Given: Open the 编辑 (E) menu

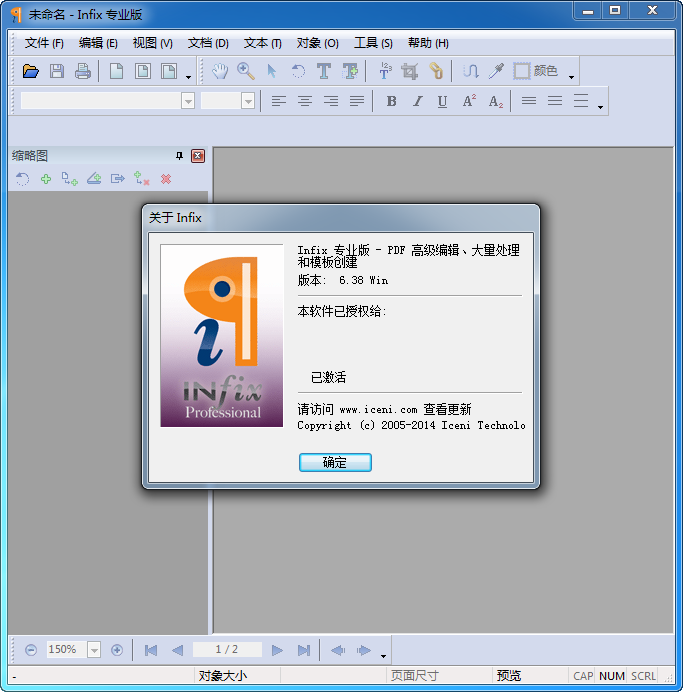Looking at the screenshot, I should click(98, 43).
